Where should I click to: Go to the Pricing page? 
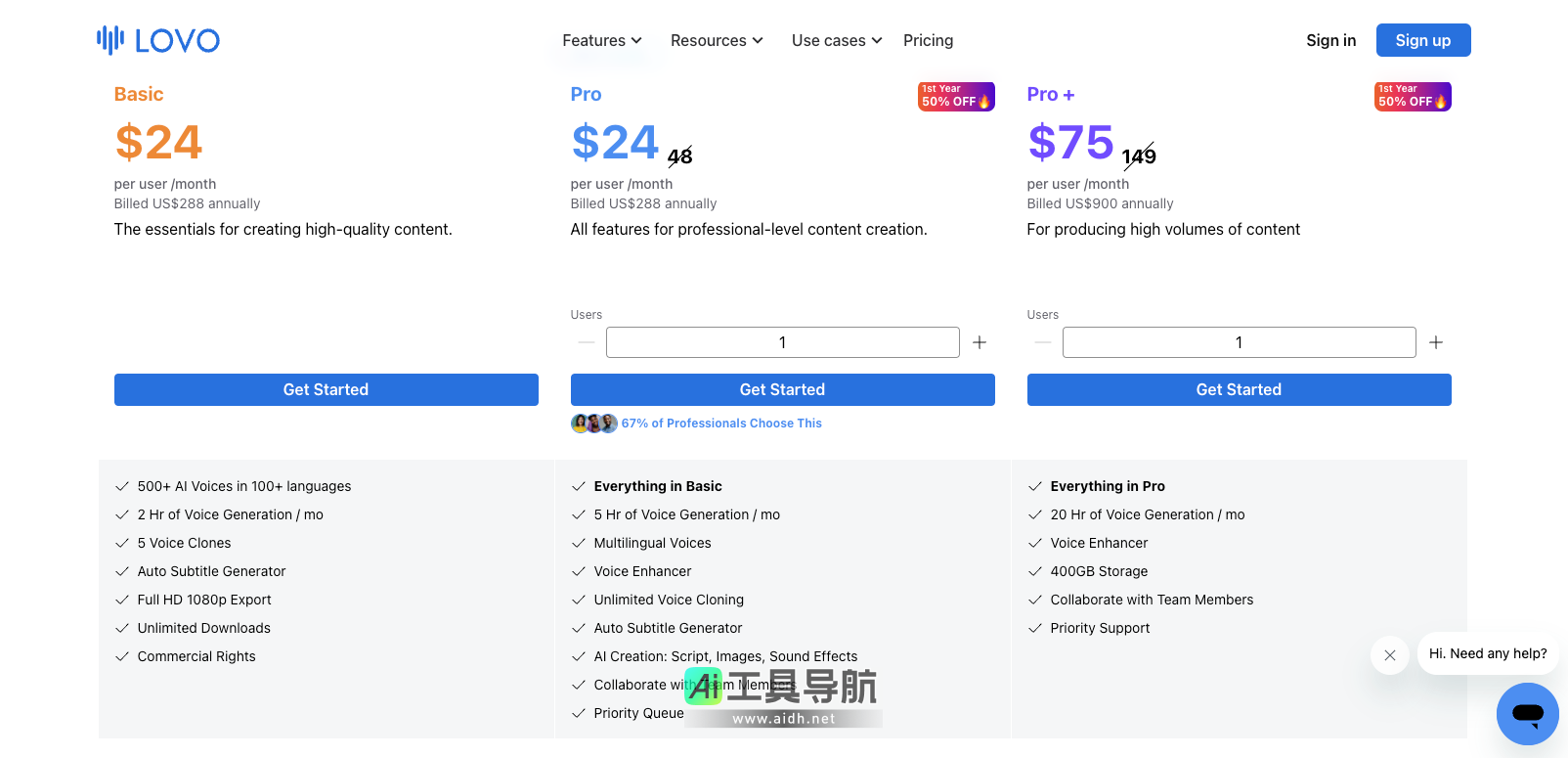pyautogui.click(x=928, y=40)
